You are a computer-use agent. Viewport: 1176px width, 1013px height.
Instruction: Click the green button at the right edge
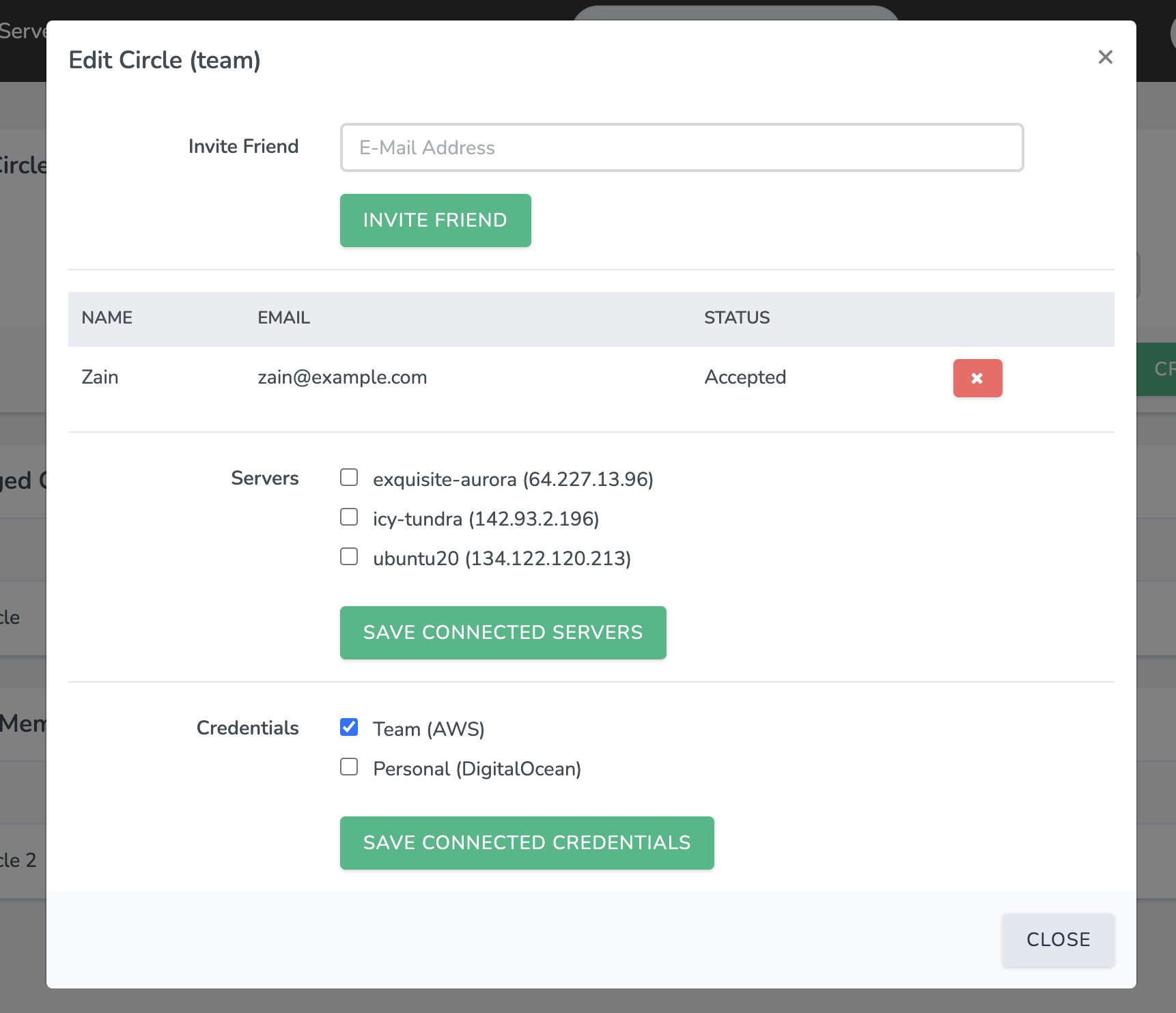[1163, 370]
